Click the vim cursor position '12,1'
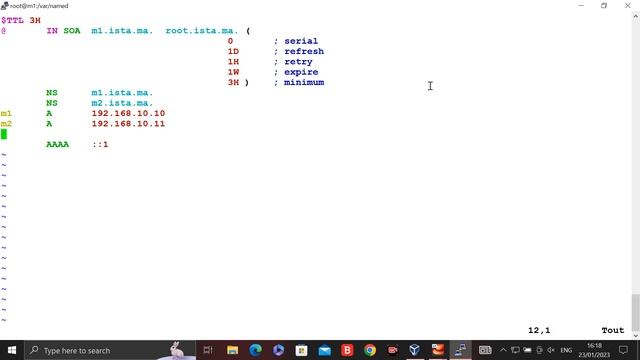640x360 pixels. (539, 330)
